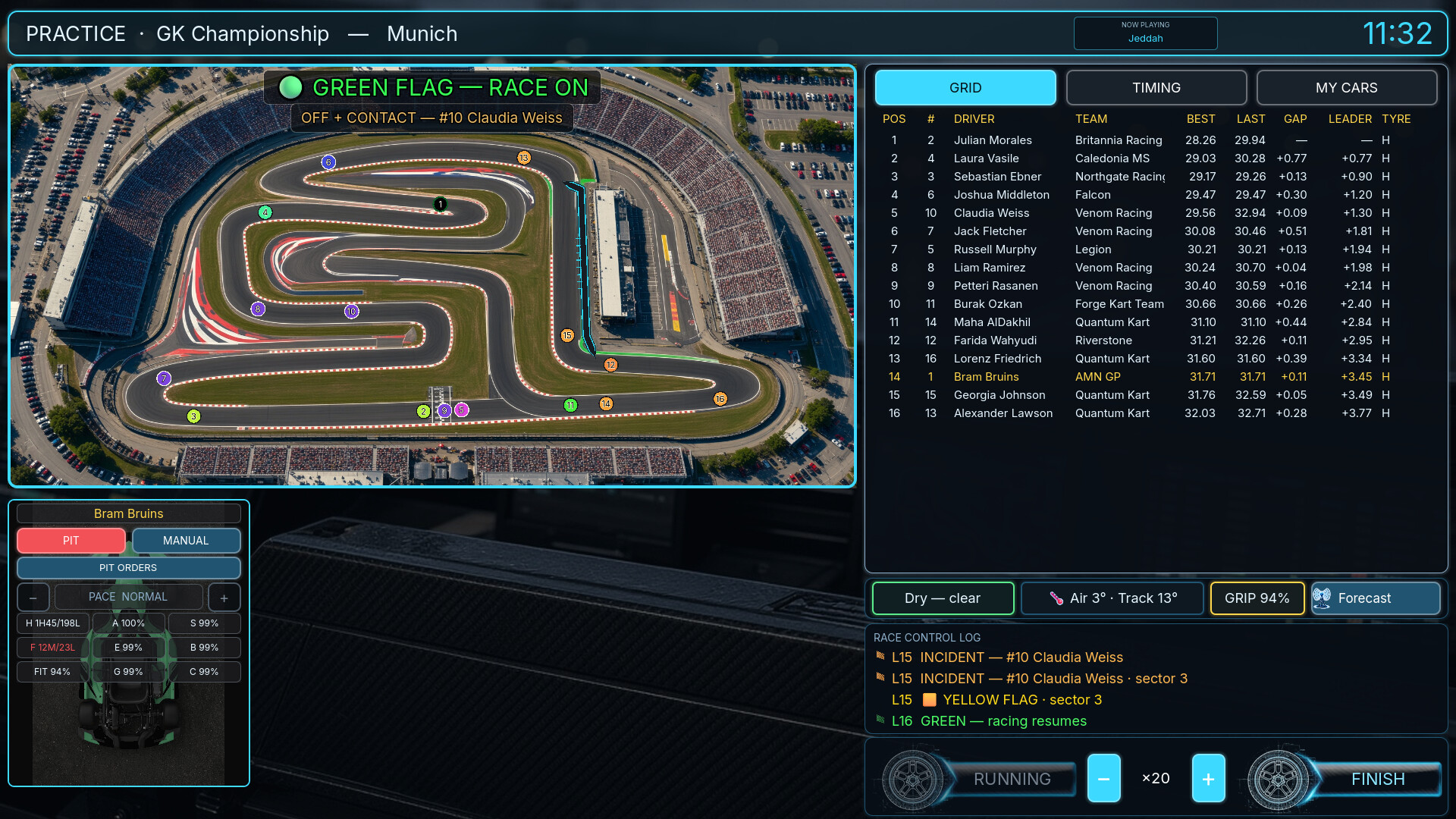Click kart marker 15 on track map
The width and height of the screenshot is (1456, 819).
[x=567, y=335]
